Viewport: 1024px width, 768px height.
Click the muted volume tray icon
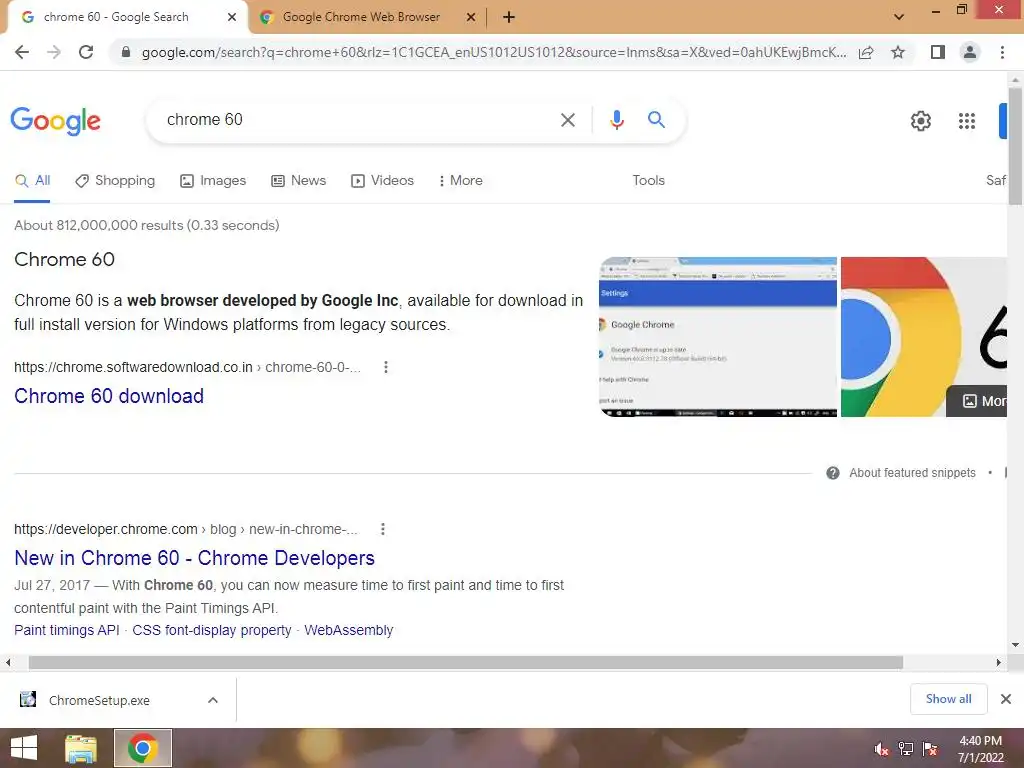pyautogui.click(x=882, y=748)
